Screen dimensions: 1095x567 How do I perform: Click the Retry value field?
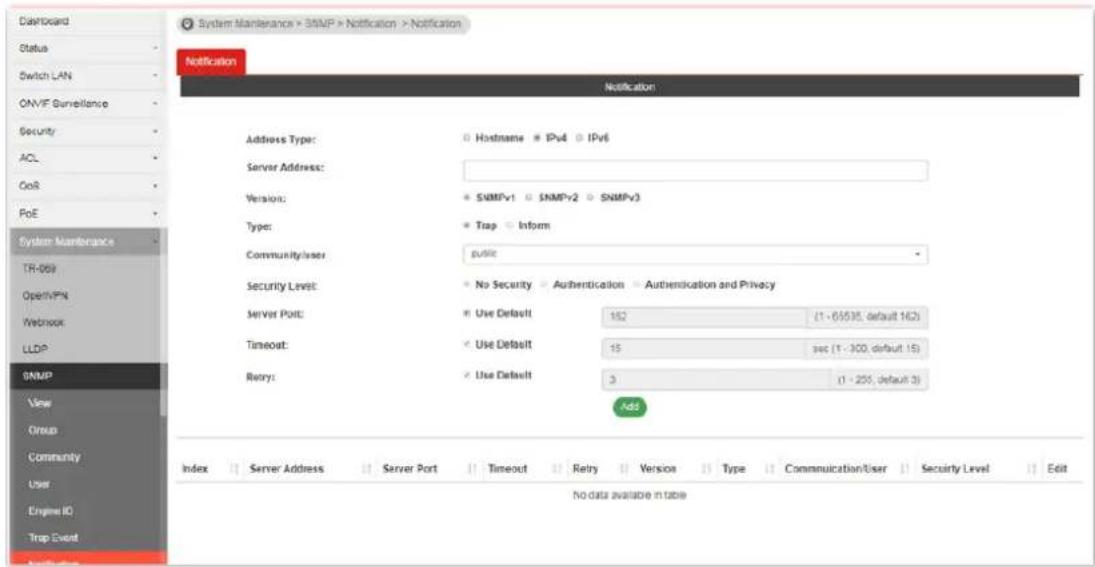[x=714, y=380]
